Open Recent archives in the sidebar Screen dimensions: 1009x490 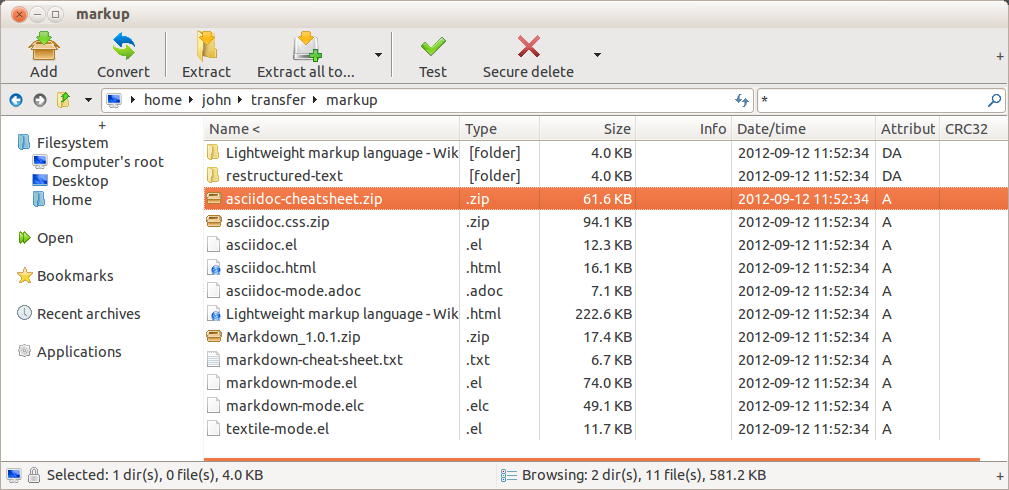[x=88, y=314]
